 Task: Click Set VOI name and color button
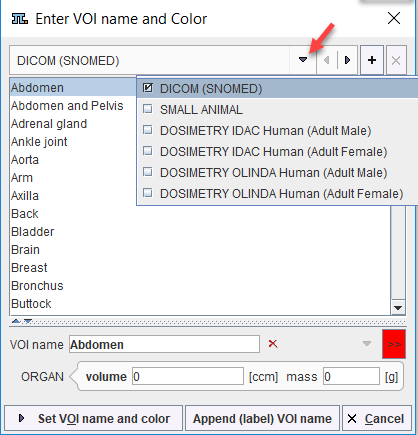click(x=94, y=418)
